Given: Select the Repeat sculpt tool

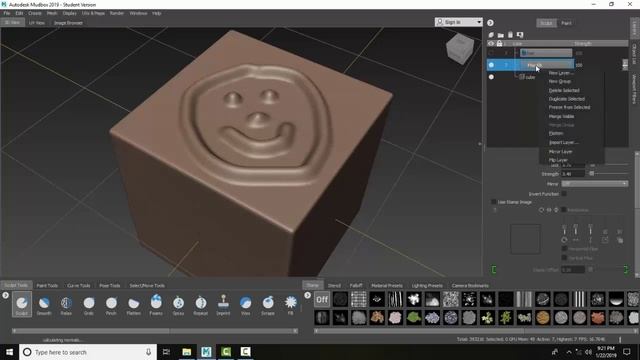Looking at the screenshot, I should tap(200, 304).
